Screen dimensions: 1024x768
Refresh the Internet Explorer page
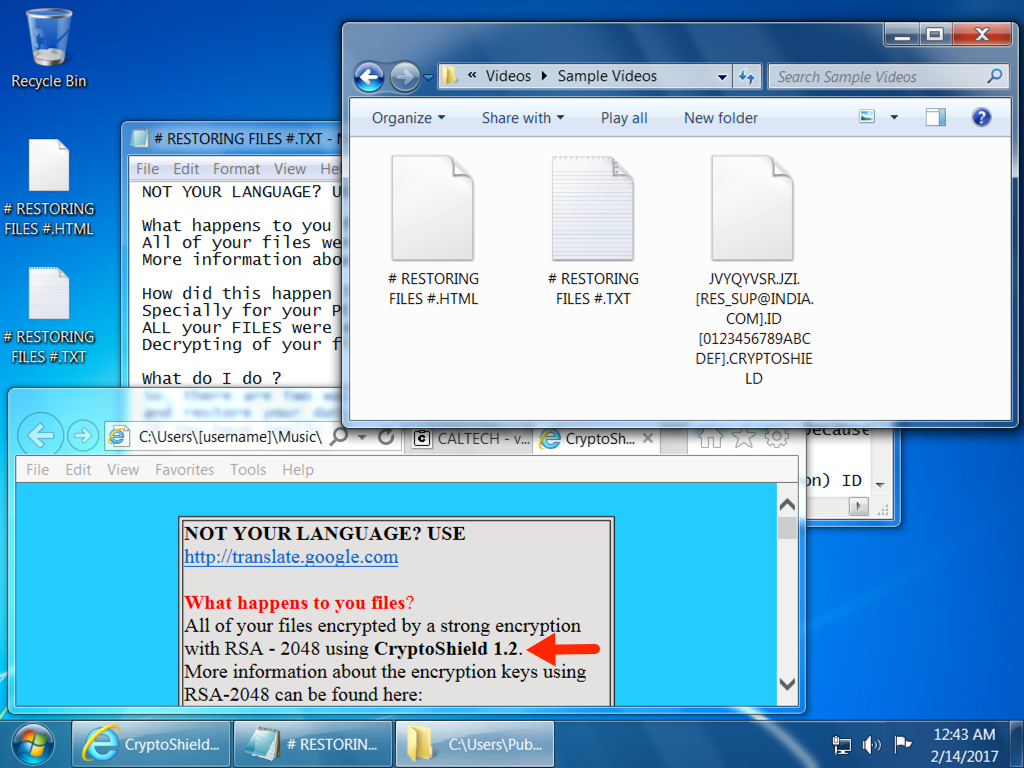(x=386, y=437)
